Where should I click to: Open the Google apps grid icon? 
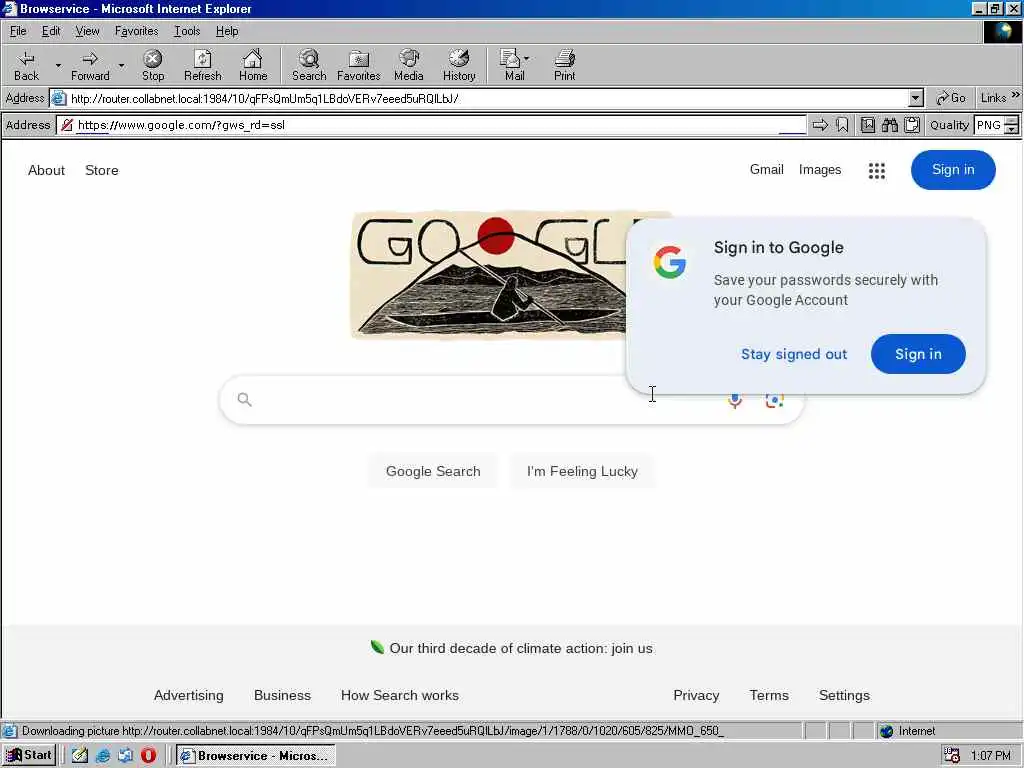876,170
